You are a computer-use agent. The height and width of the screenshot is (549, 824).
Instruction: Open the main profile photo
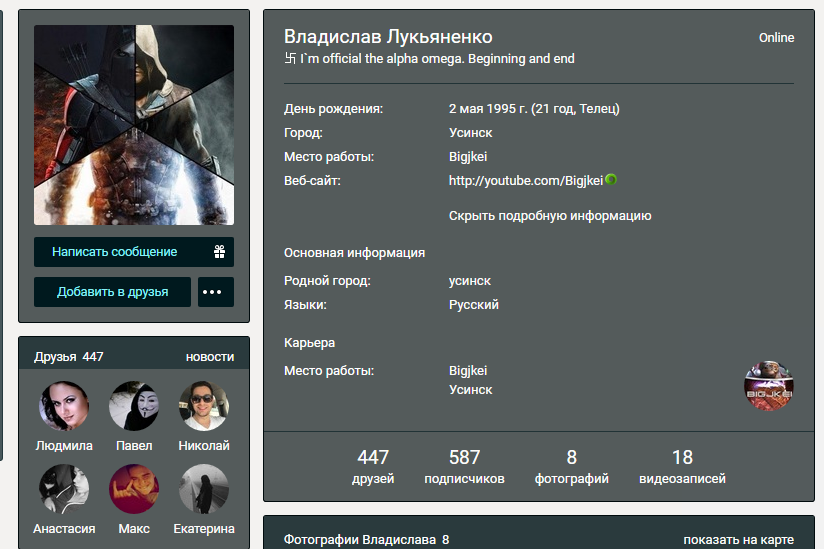(x=134, y=125)
